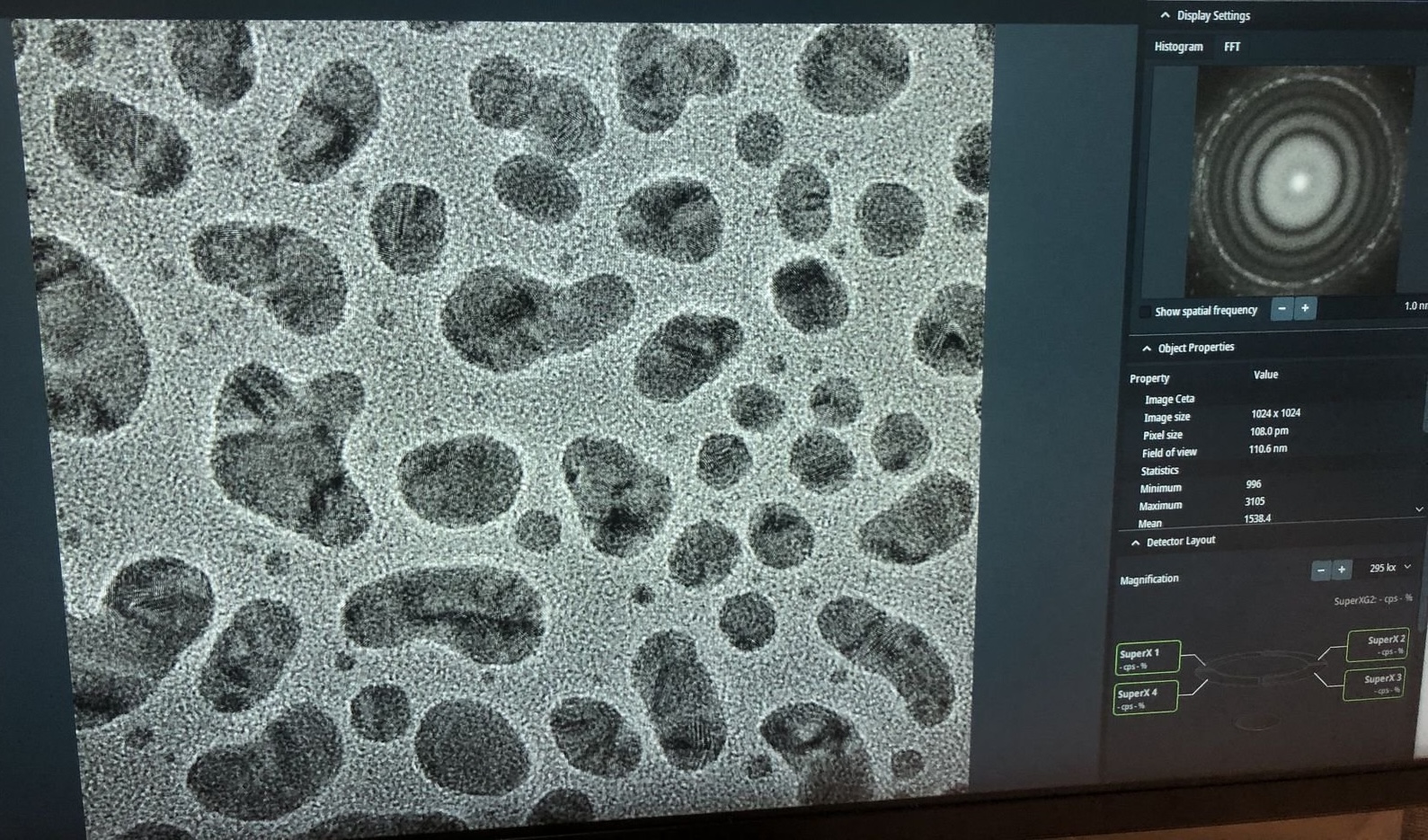Zoom out FFT with minus button

pyautogui.click(x=1282, y=309)
